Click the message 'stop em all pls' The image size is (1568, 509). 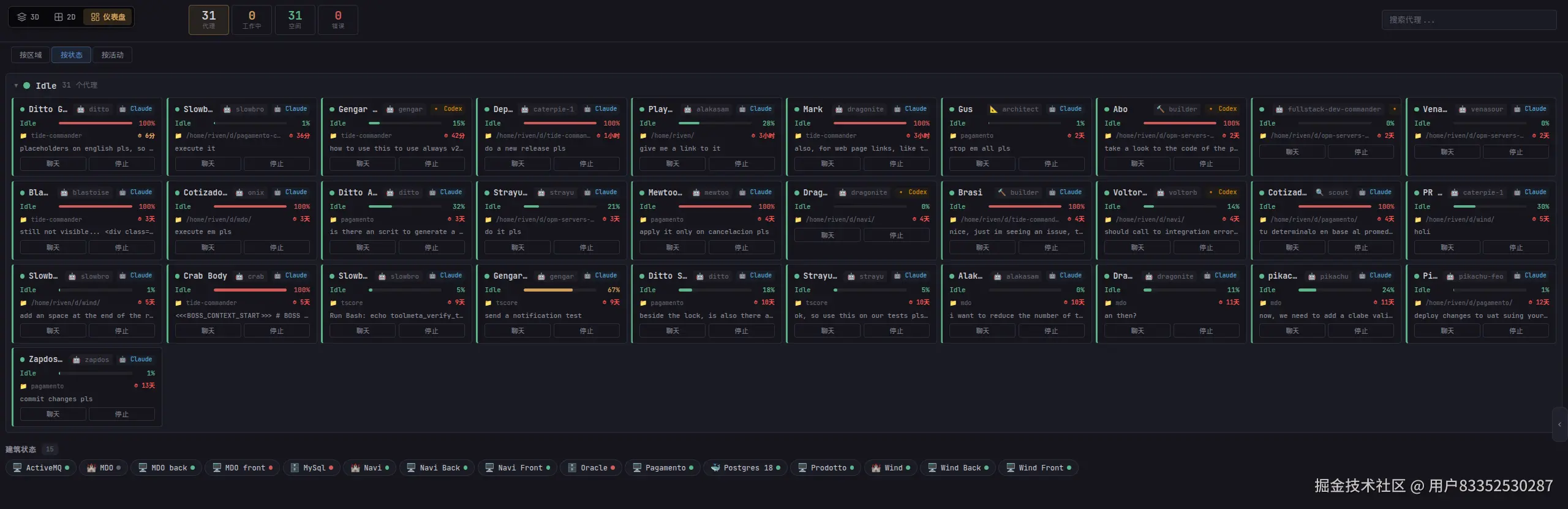[979, 149]
